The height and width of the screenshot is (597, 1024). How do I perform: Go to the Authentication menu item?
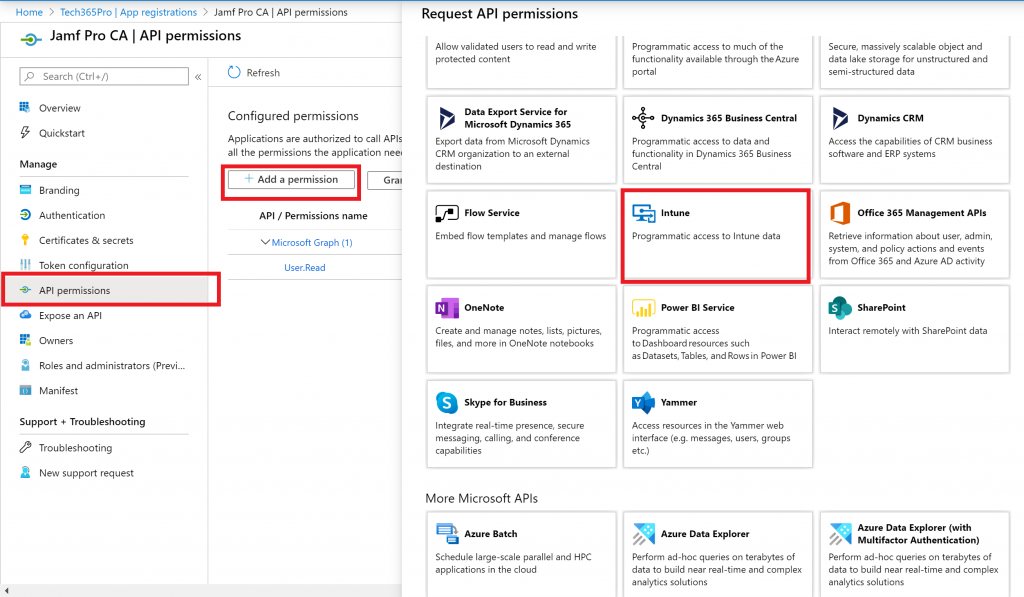pyautogui.click(x=71, y=216)
